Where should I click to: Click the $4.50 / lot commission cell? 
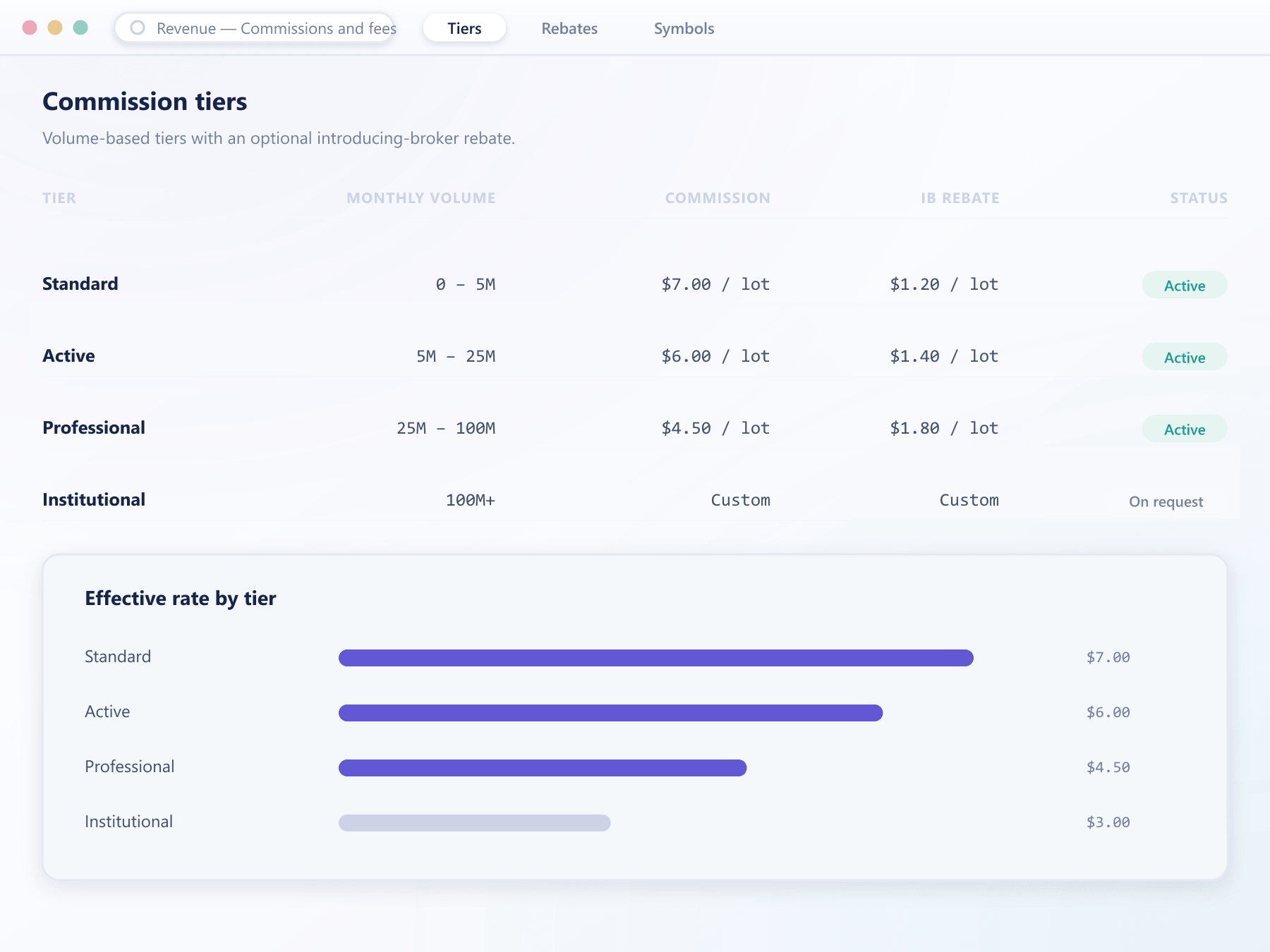[715, 428]
